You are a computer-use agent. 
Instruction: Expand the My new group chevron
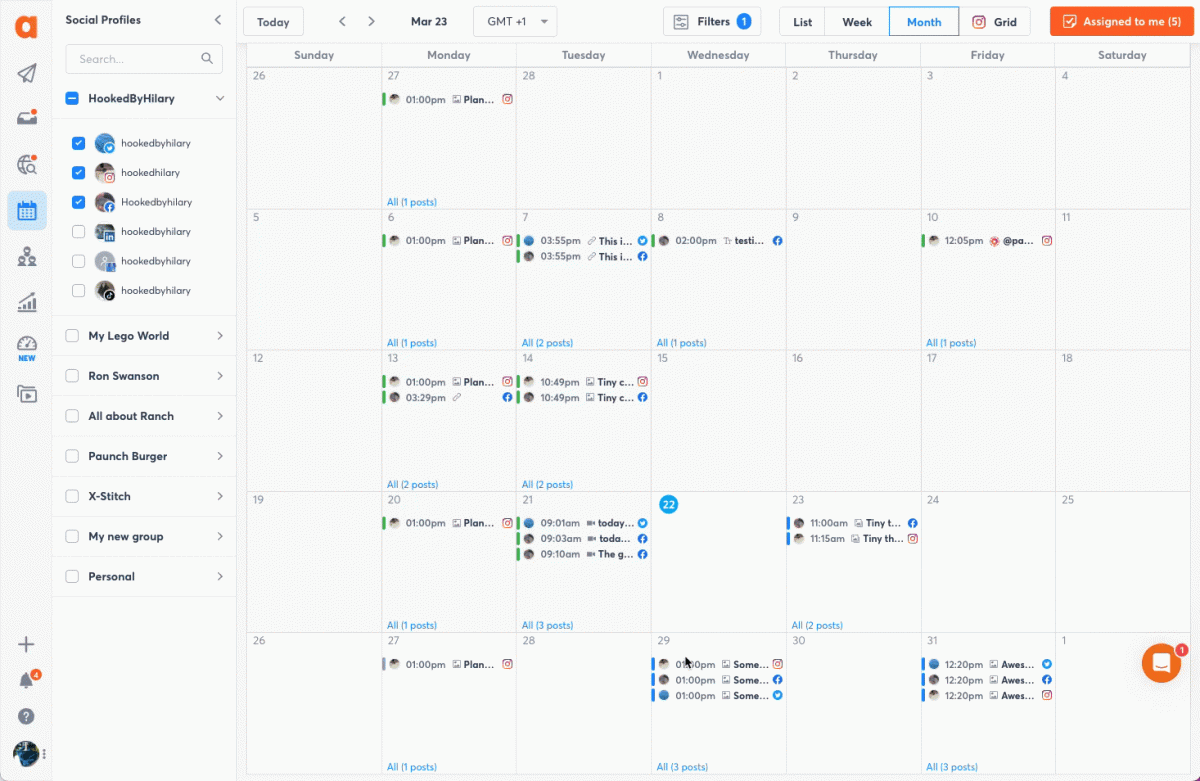(220, 536)
